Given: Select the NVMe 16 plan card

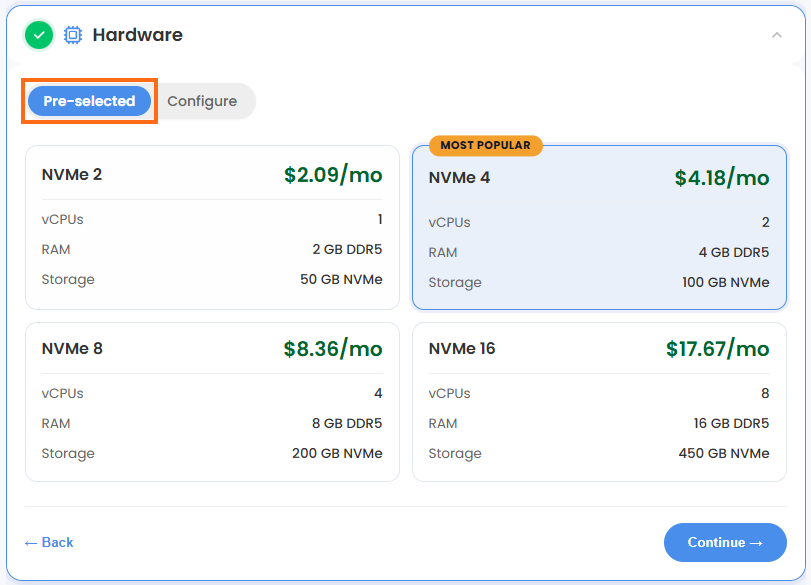Looking at the screenshot, I should tap(599, 402).
